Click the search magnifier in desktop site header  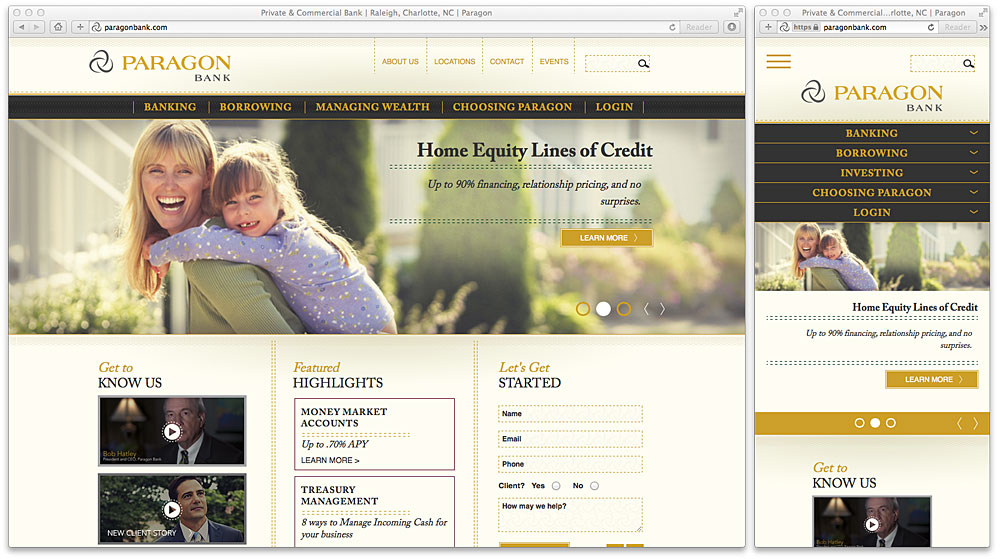pyautogui.click(x=643, y=64)
